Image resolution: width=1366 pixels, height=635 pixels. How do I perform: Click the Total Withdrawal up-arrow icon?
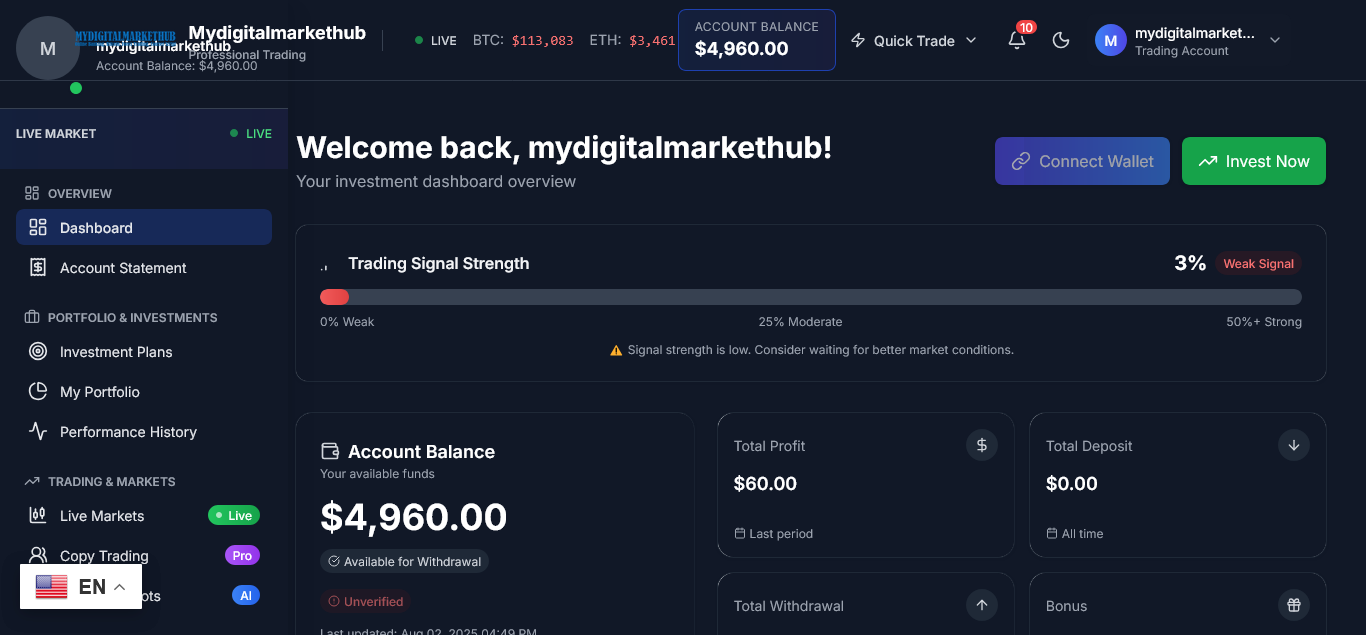(x=982, y=605)
